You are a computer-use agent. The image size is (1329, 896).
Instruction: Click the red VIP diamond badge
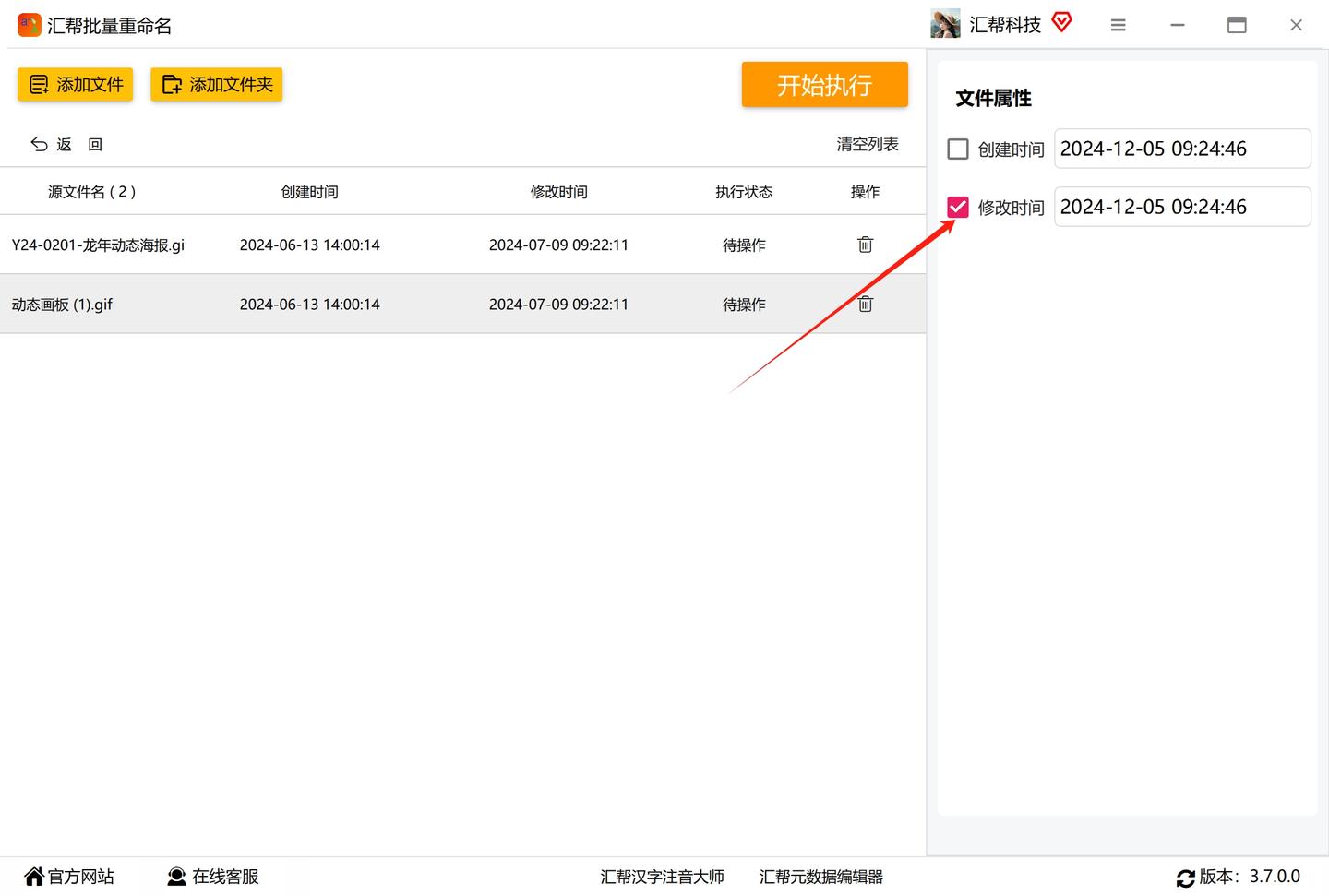point(1062,22)
